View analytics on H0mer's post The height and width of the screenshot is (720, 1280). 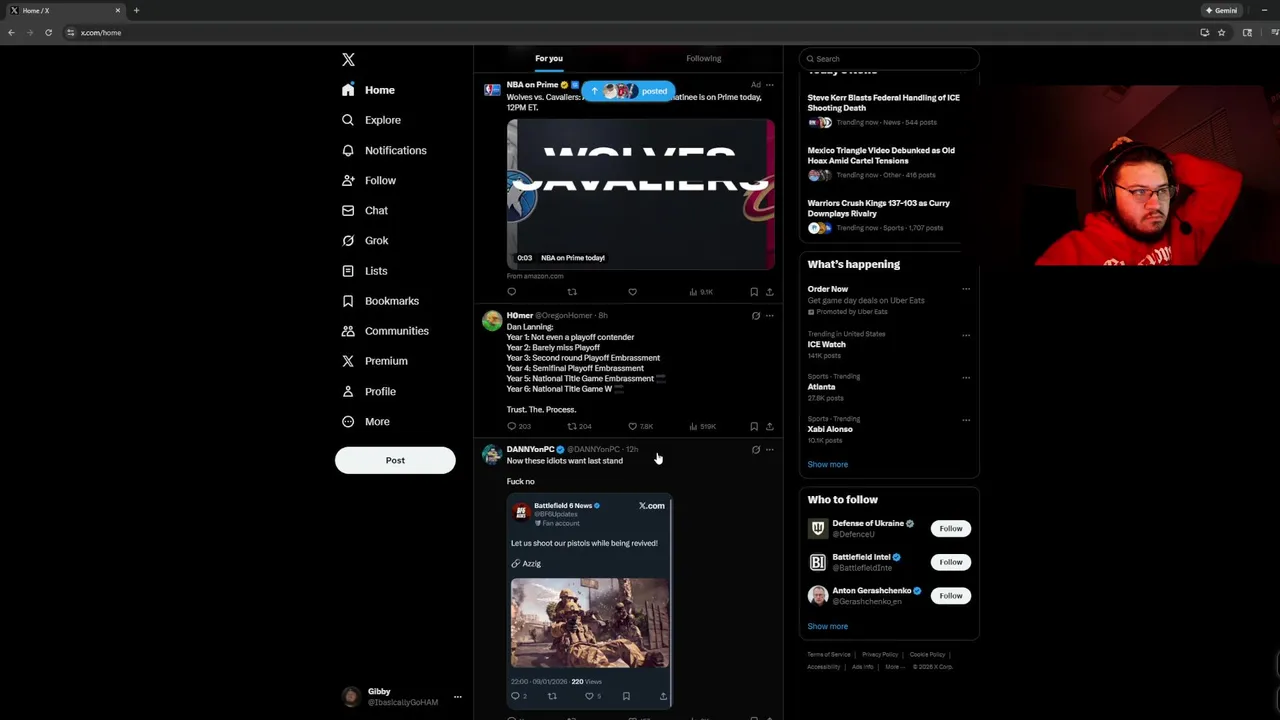coord(701,426)
